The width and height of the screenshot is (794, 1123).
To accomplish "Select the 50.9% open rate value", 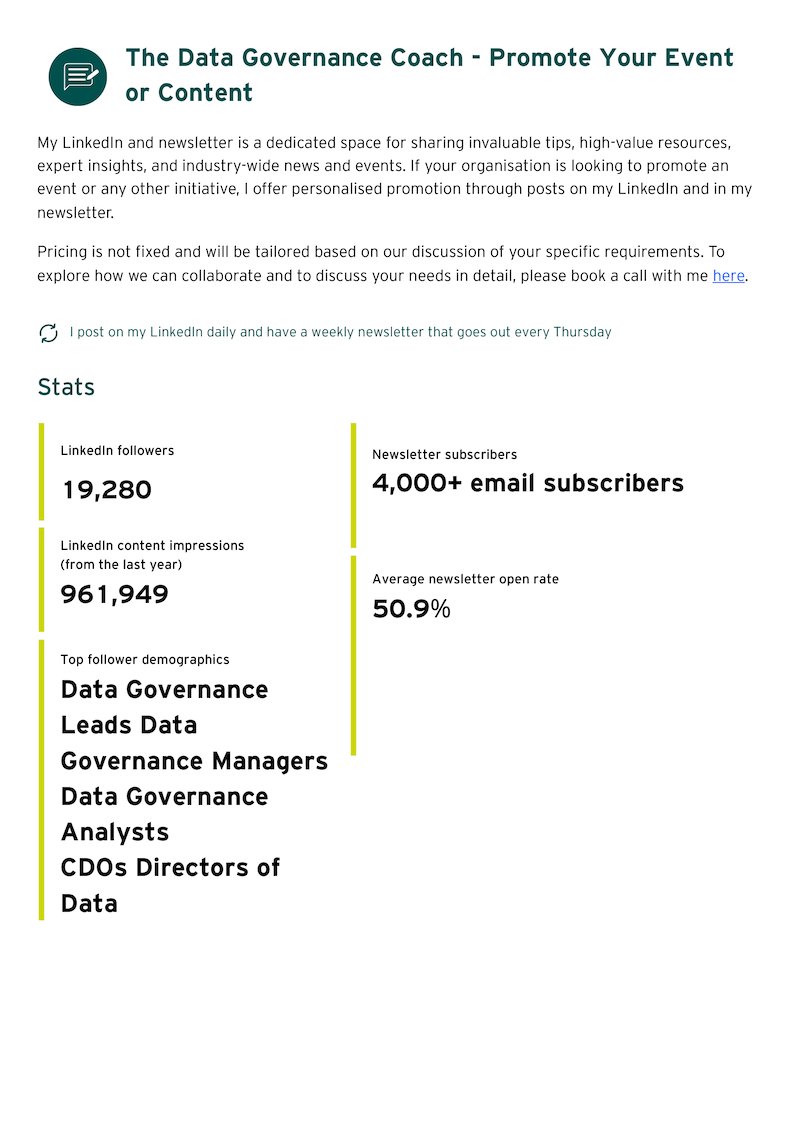I will point(411,609).
